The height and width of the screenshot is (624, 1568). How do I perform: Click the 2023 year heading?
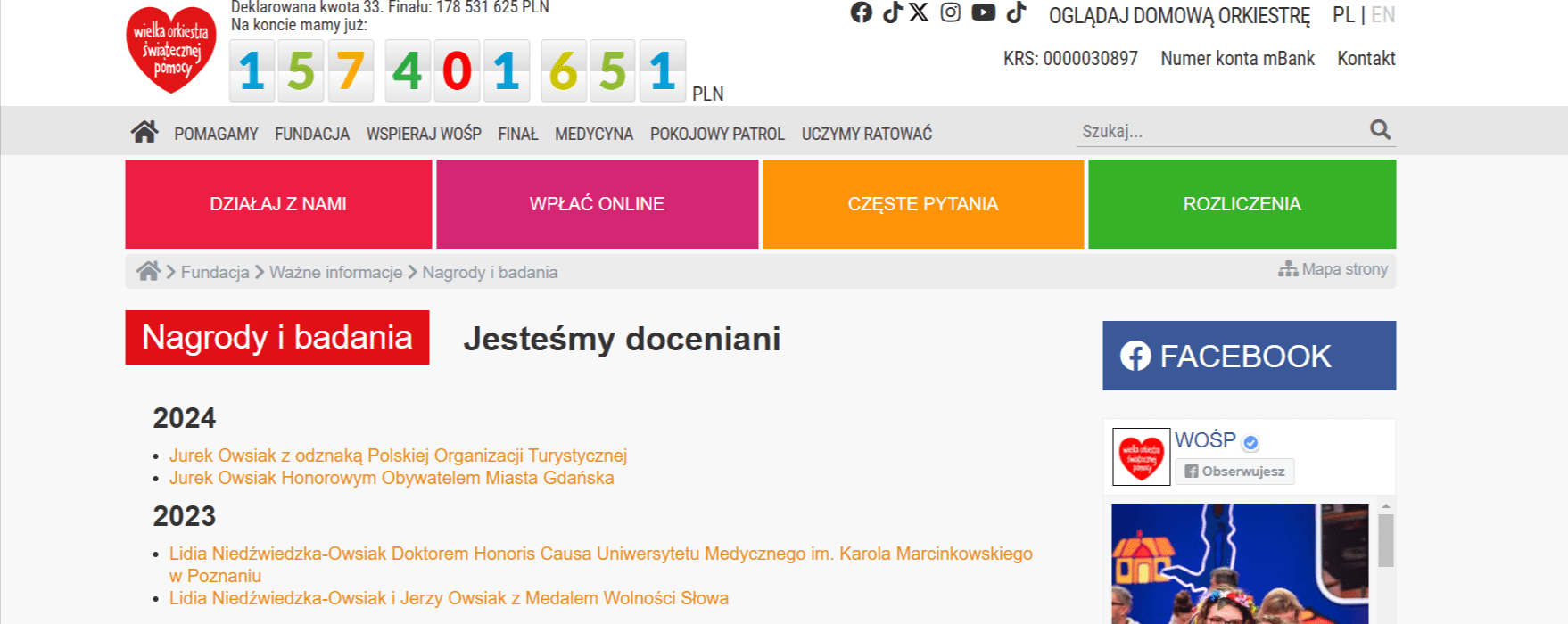184,516
